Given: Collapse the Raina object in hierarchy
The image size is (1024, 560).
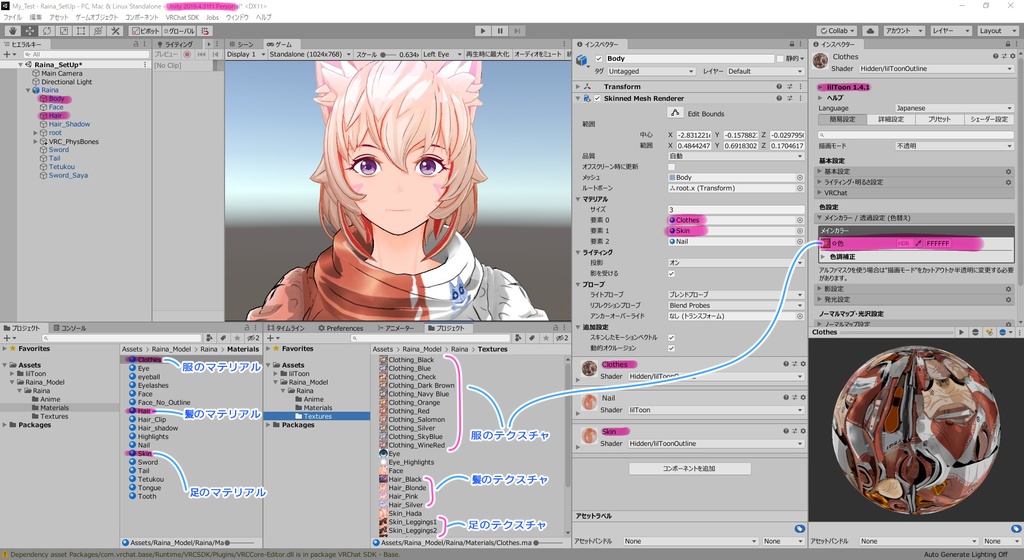Looking at the screenshot, I should 28,90.
